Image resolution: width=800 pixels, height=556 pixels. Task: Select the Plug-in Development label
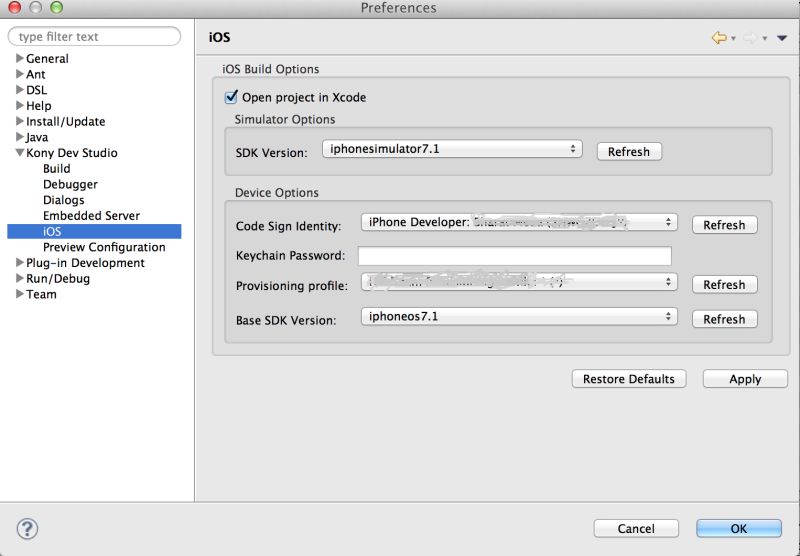click(x=86, y=263)
